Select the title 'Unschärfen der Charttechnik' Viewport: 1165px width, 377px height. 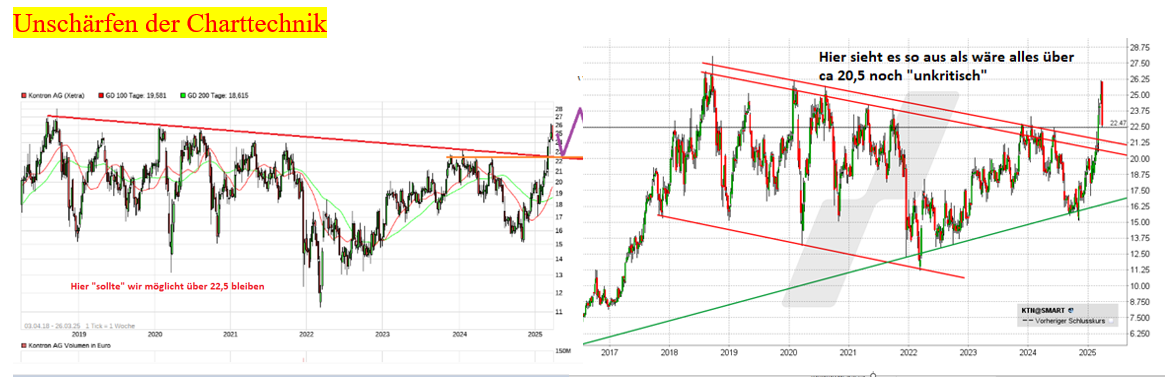click(x=170, y=25)
